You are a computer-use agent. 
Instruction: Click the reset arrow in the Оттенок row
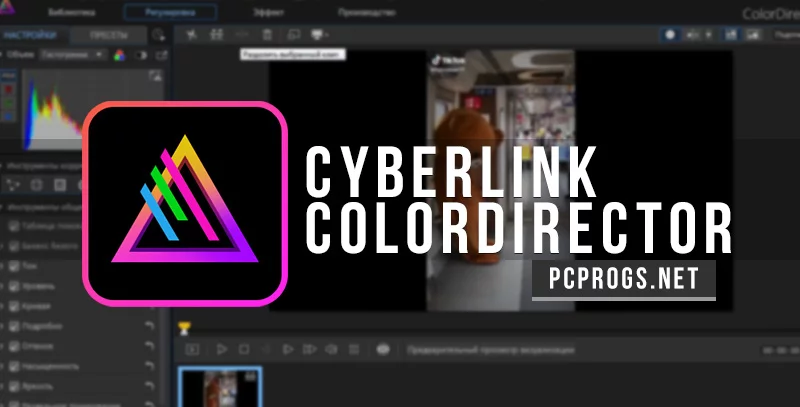[x=149, y=346]
